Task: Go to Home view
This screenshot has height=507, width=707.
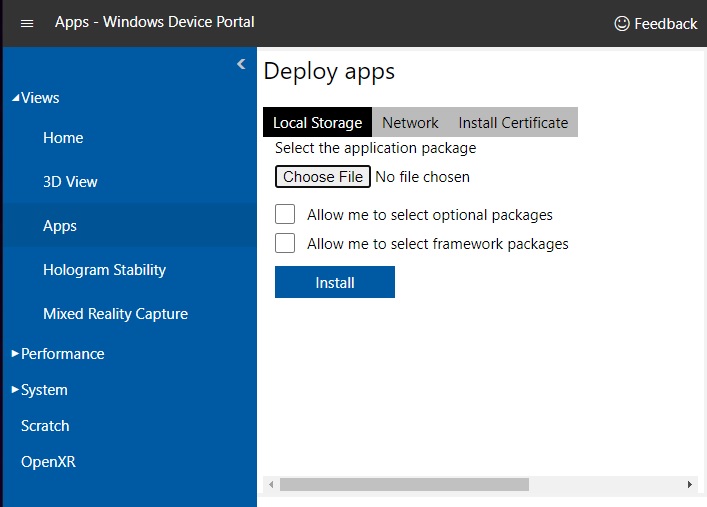Action: [63, 138]
